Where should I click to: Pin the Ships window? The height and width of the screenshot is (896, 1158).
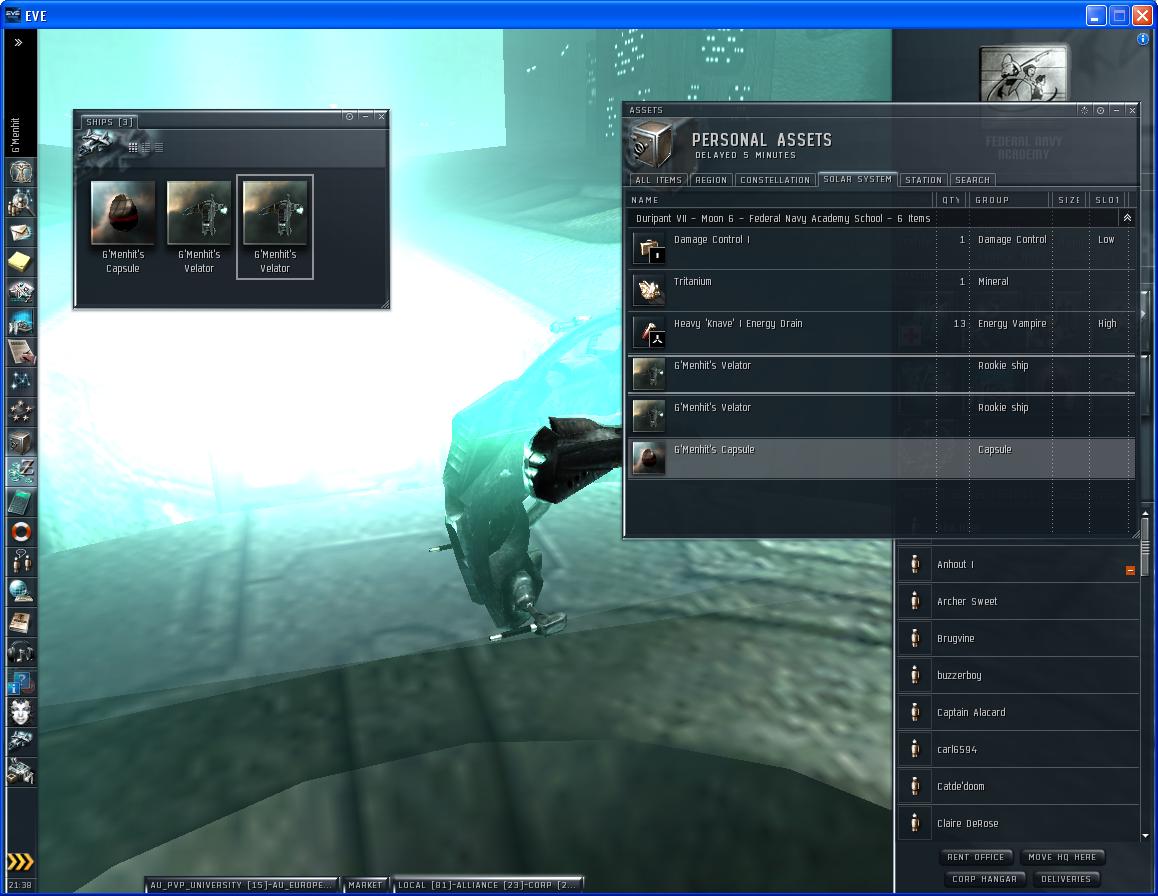[349, 117]
